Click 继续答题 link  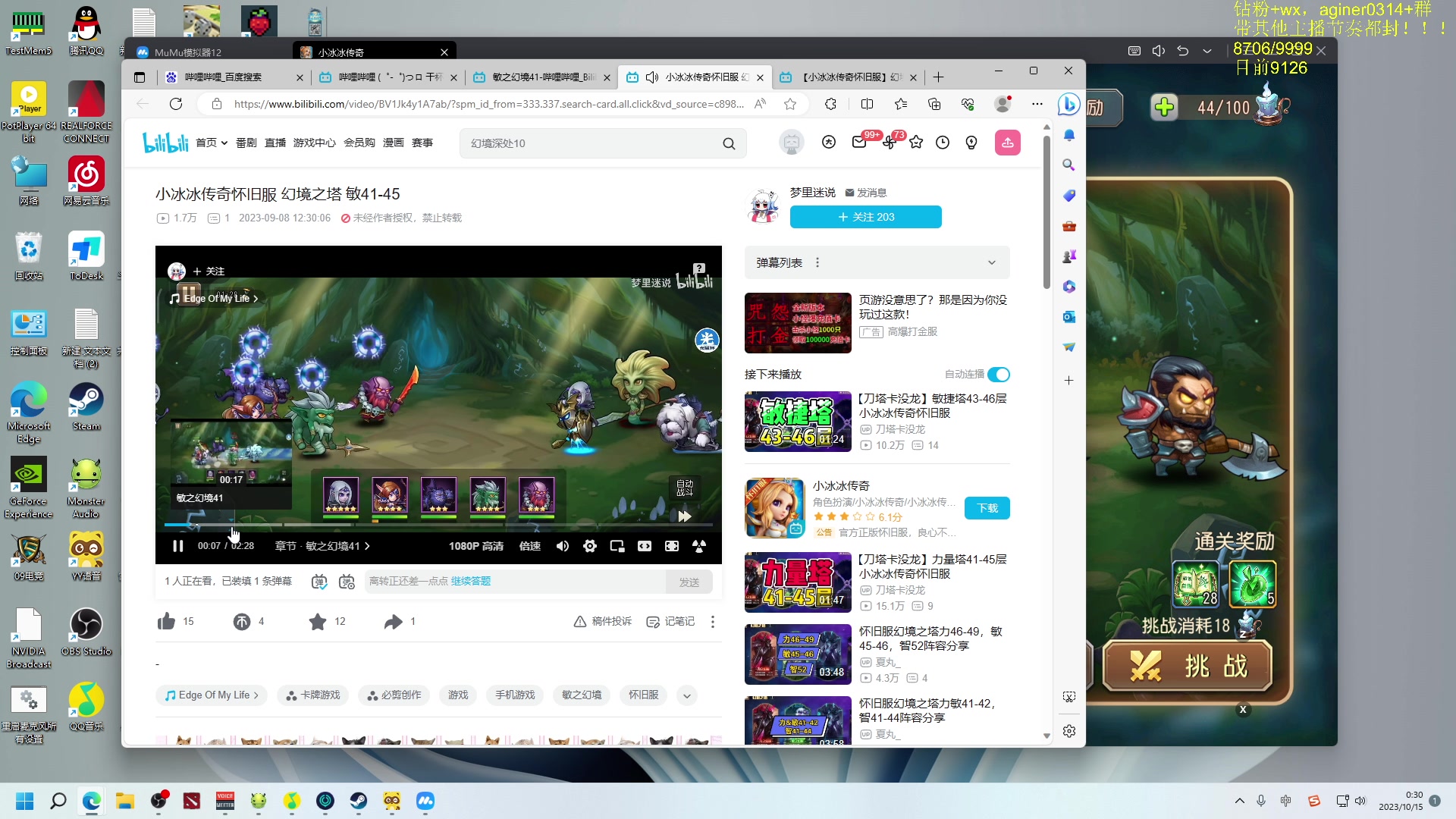[471, 581]
